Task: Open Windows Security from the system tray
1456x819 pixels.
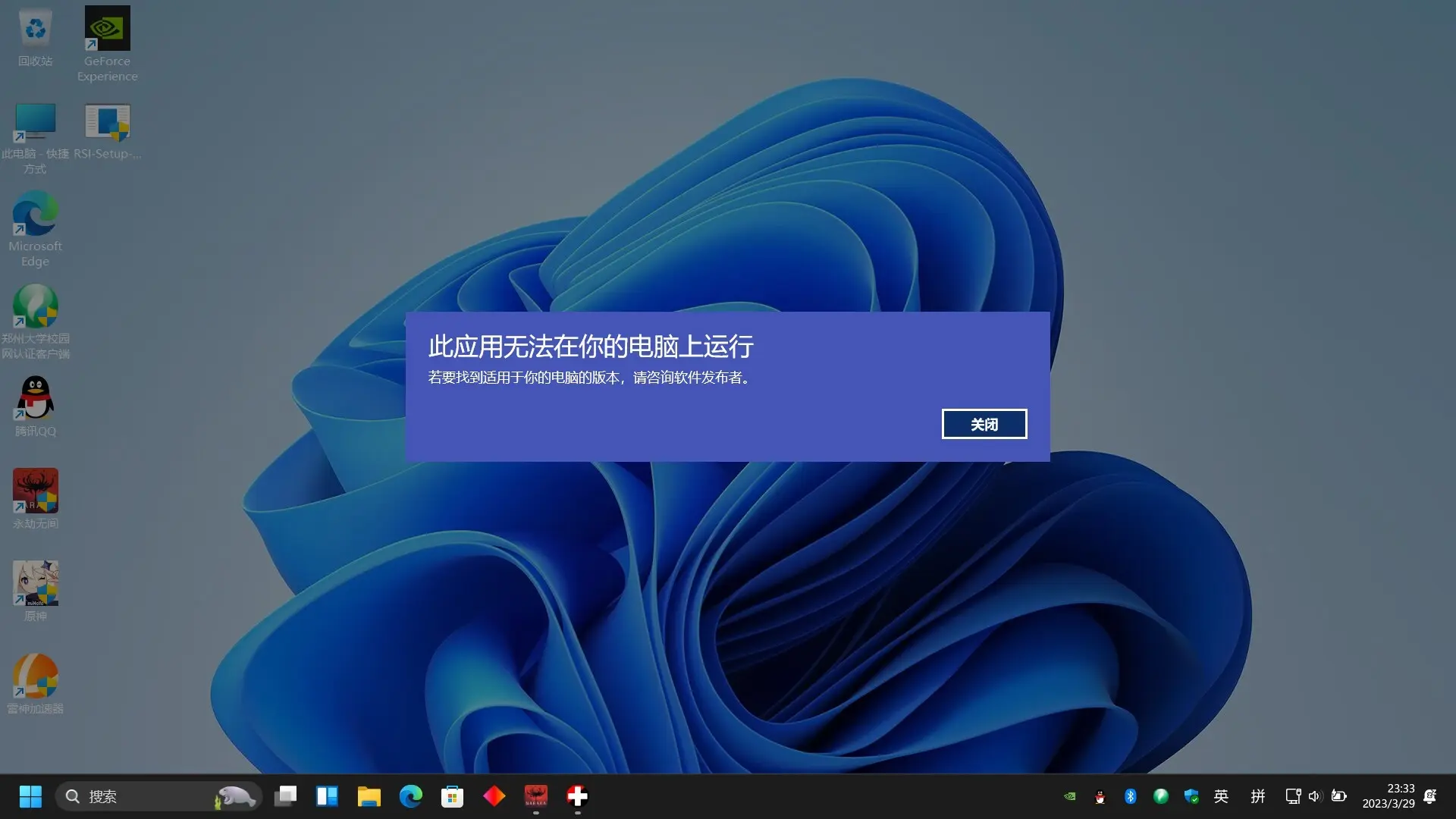Action: (1191, 796)
